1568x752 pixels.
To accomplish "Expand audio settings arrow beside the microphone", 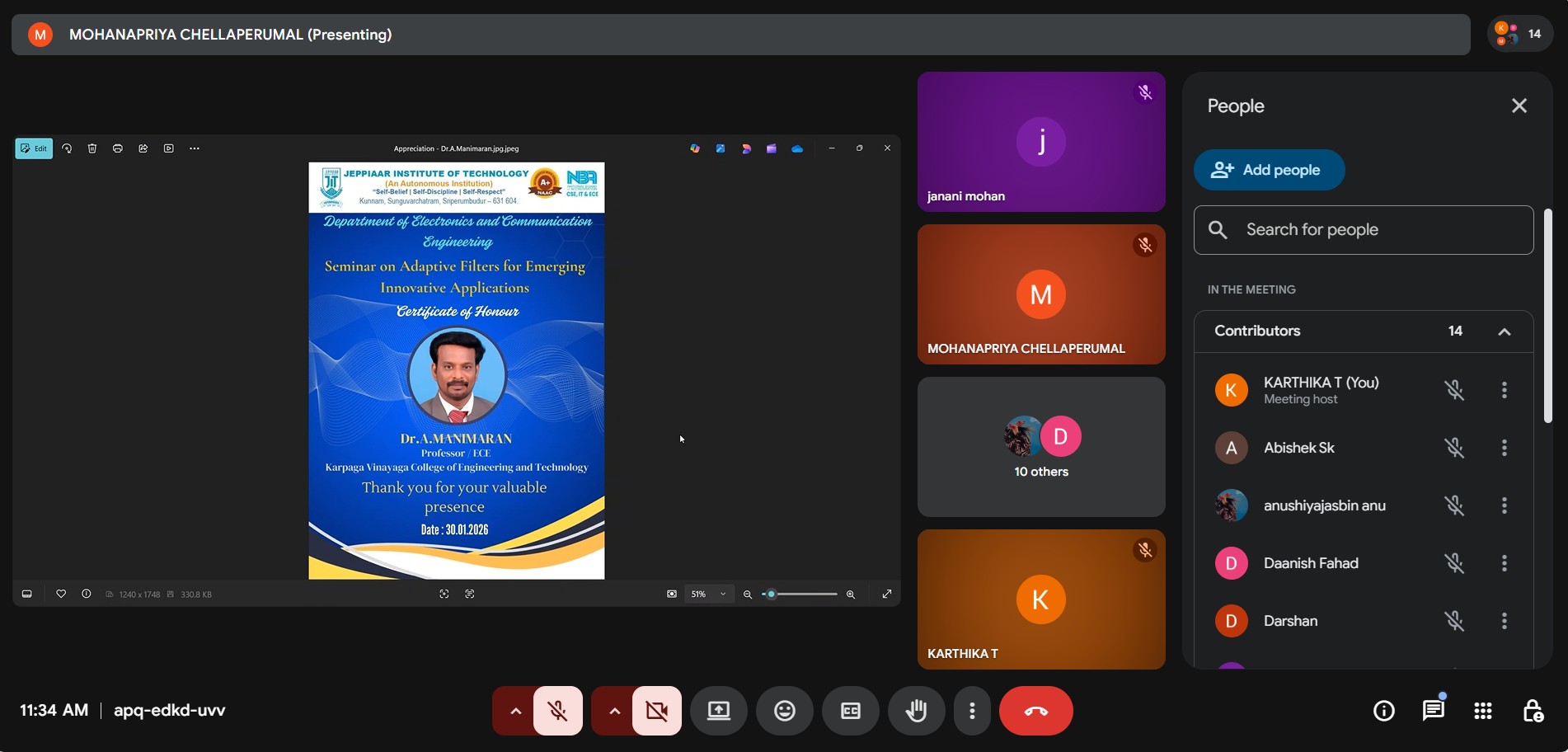I will (515, 711).
